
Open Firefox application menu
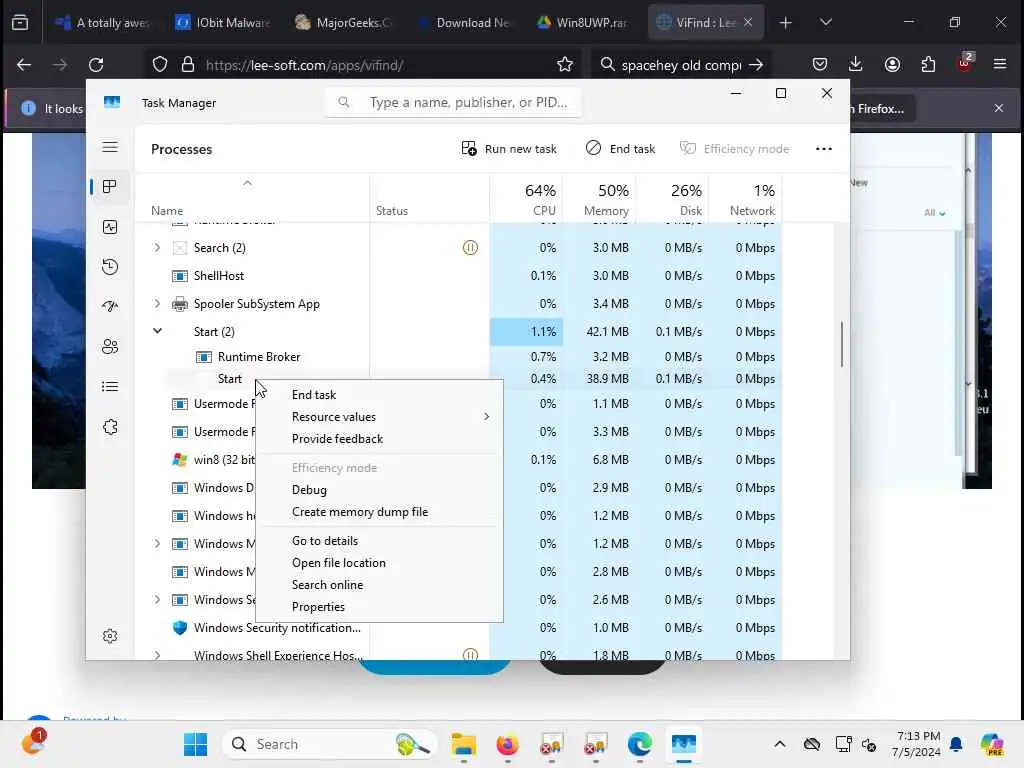pyautogui.click(x=1000, y=64)
